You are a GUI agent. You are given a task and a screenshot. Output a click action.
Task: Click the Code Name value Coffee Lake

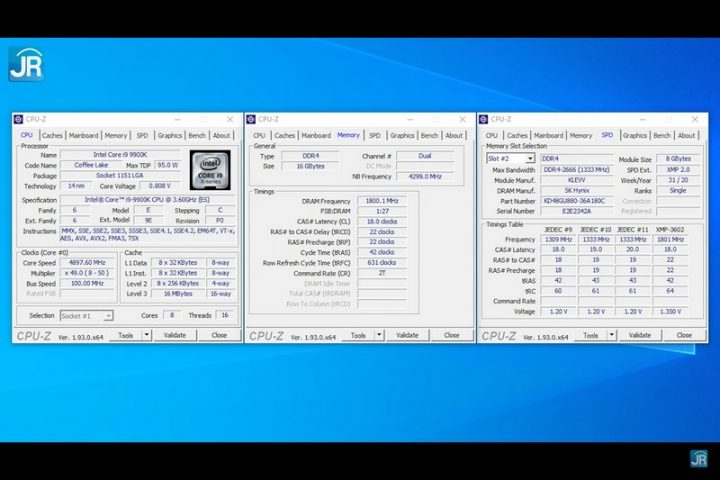point(91,165)
